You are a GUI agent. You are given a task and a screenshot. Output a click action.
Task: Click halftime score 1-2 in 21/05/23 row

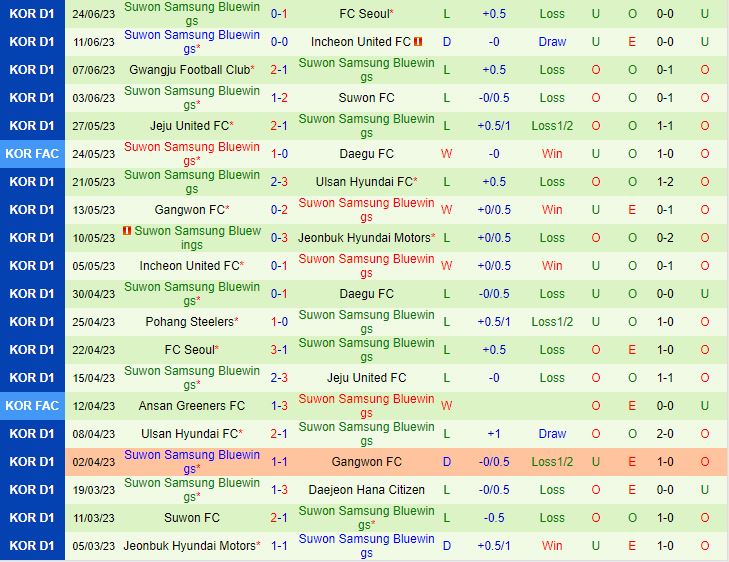tap(665, 182)
